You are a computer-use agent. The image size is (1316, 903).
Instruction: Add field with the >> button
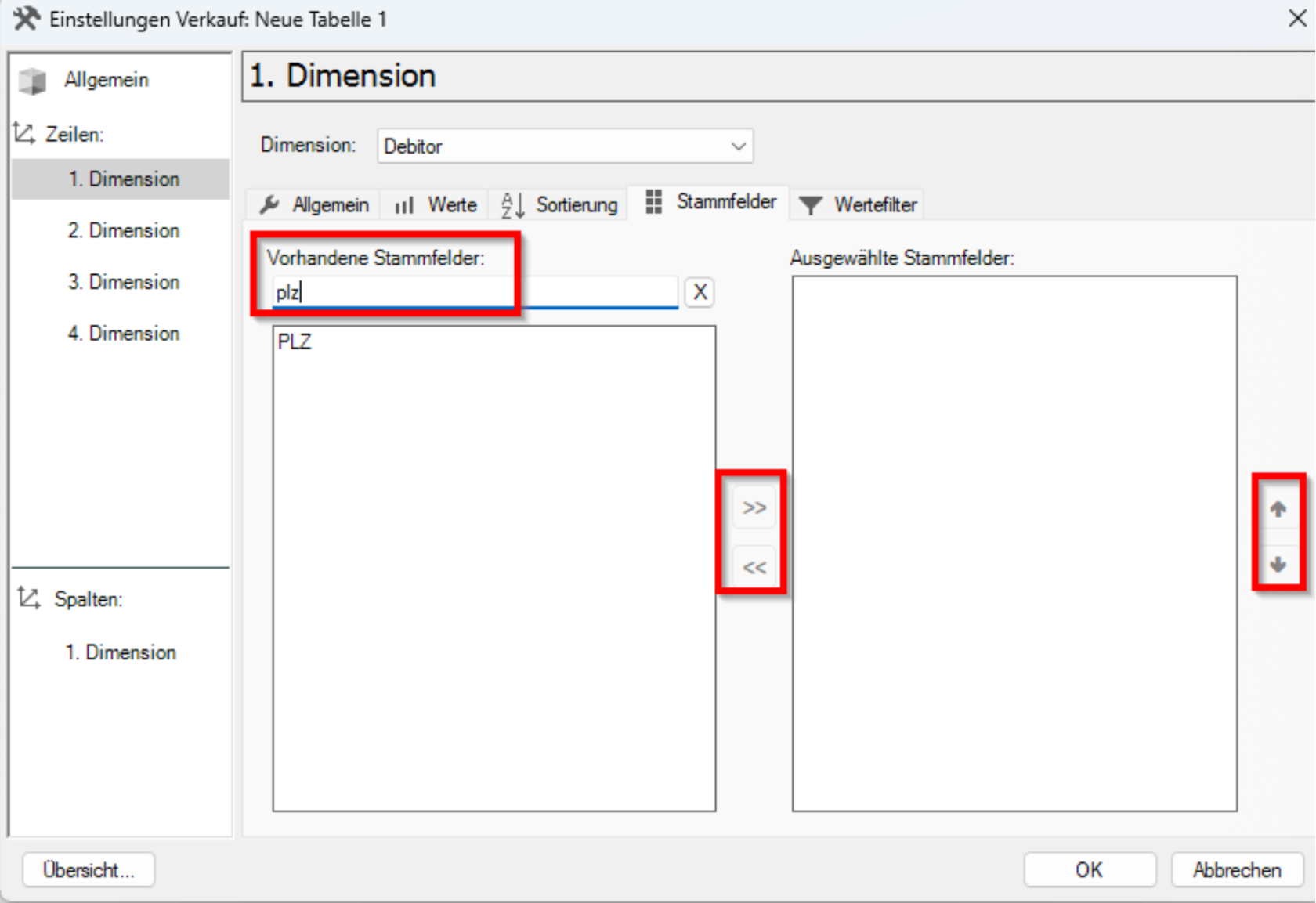pyautogui.click(x=754, y=508)
